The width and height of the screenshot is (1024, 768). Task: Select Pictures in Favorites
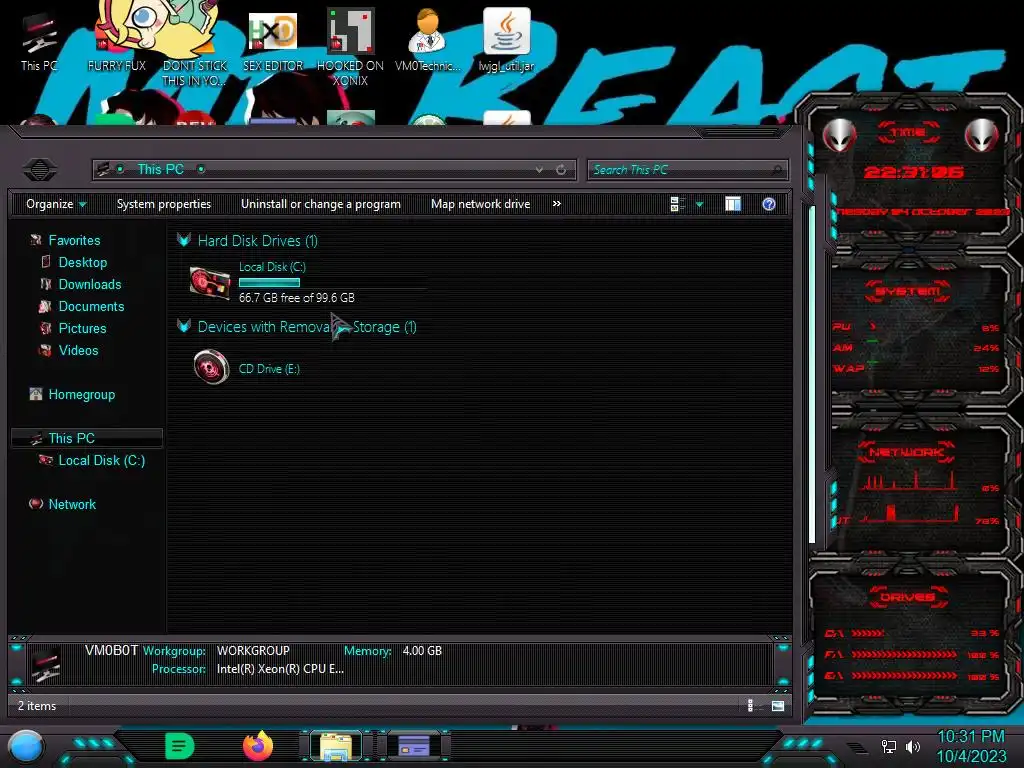coord(82,328)
